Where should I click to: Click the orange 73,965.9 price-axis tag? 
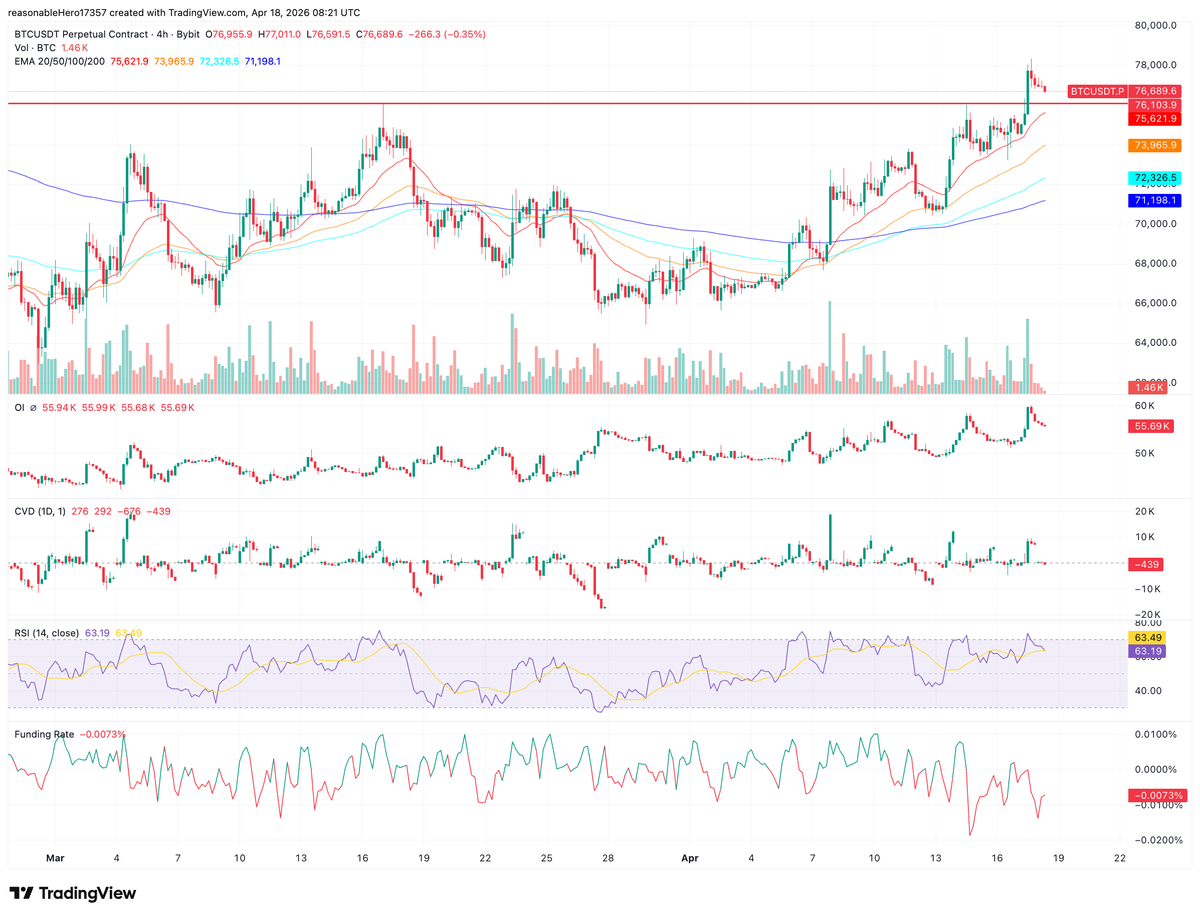coord(1154,146)
